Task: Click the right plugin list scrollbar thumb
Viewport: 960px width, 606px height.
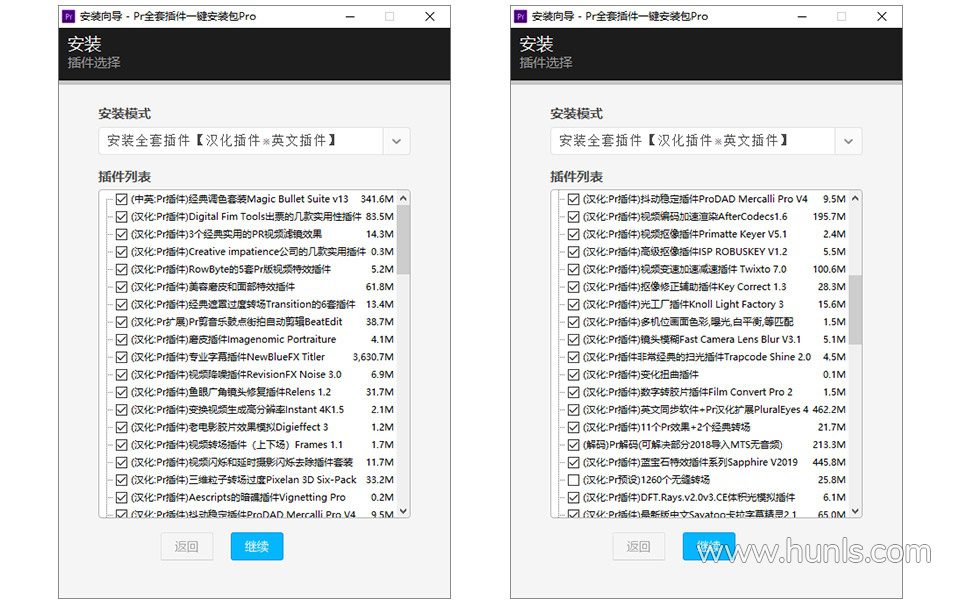Action: click(x=855, y=310)
